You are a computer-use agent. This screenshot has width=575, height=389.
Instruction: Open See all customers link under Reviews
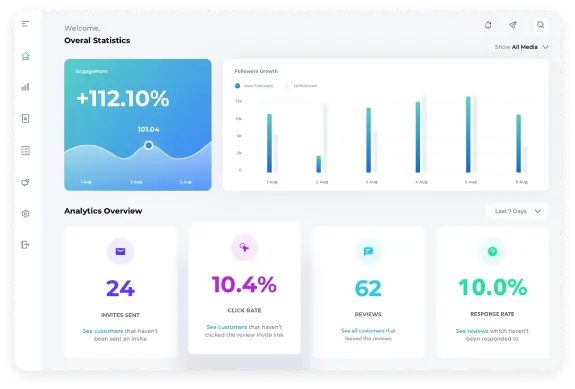362,331
